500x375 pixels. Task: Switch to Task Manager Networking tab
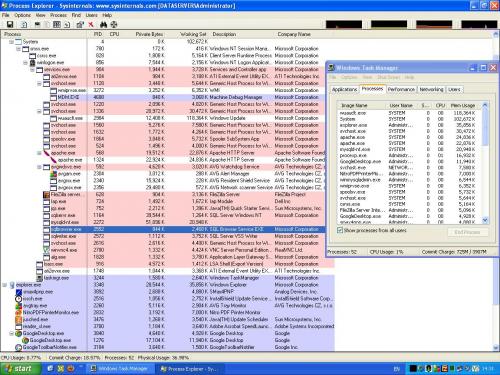[x=431, y=89]
